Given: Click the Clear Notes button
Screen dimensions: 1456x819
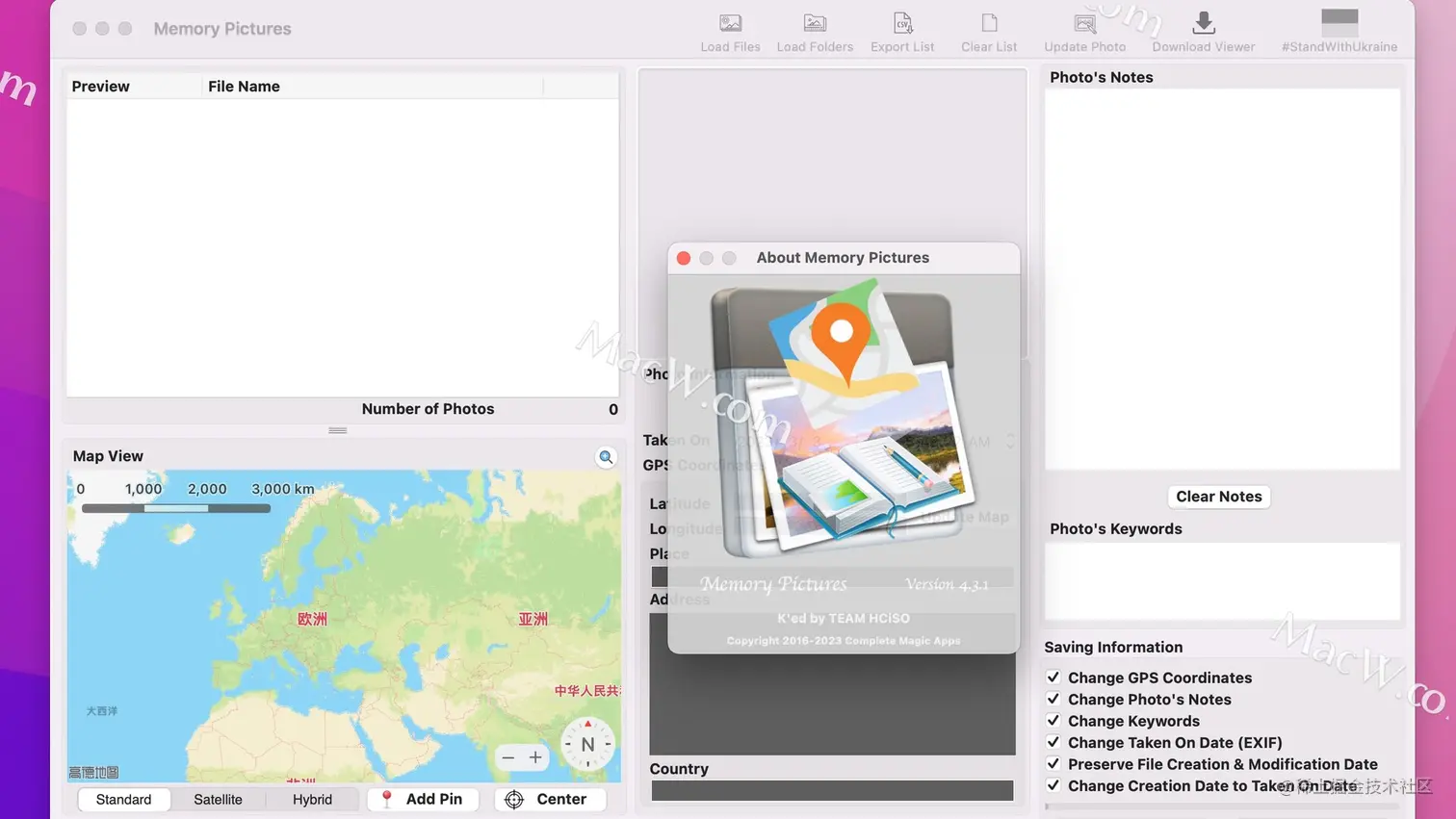Looking at the screenshot, I should (x=1219, y=497).
